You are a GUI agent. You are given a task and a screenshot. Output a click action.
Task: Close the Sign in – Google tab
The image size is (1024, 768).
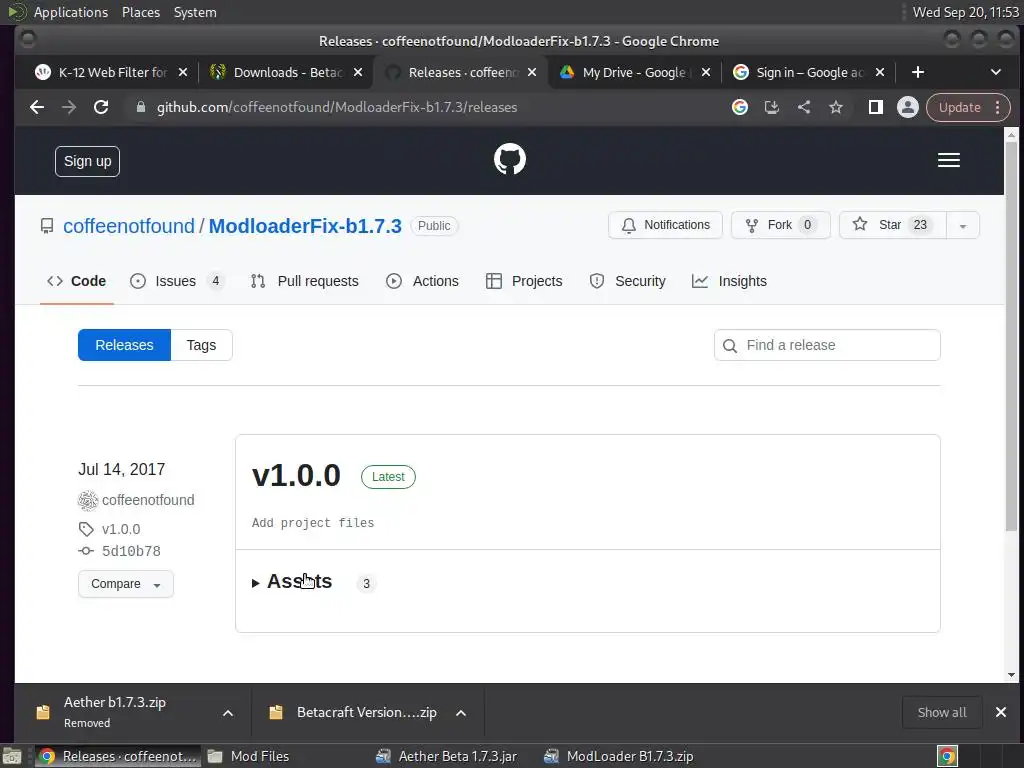[x=880, y=72]
